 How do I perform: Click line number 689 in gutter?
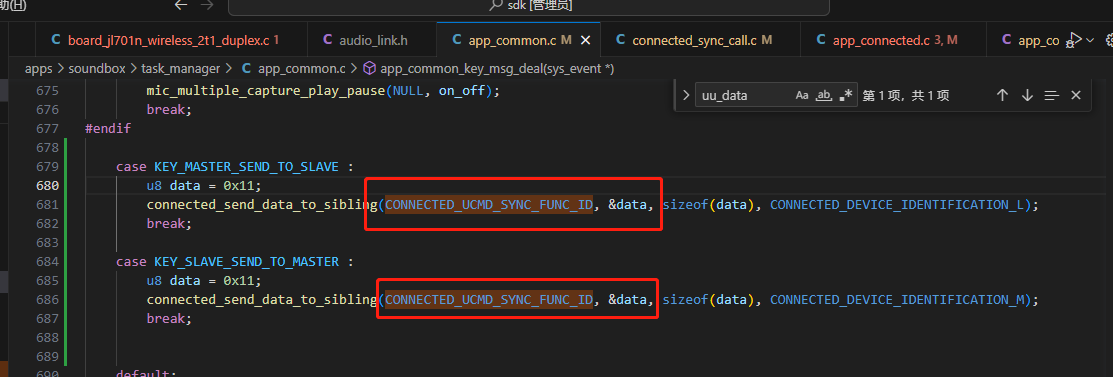pos(47,357)
